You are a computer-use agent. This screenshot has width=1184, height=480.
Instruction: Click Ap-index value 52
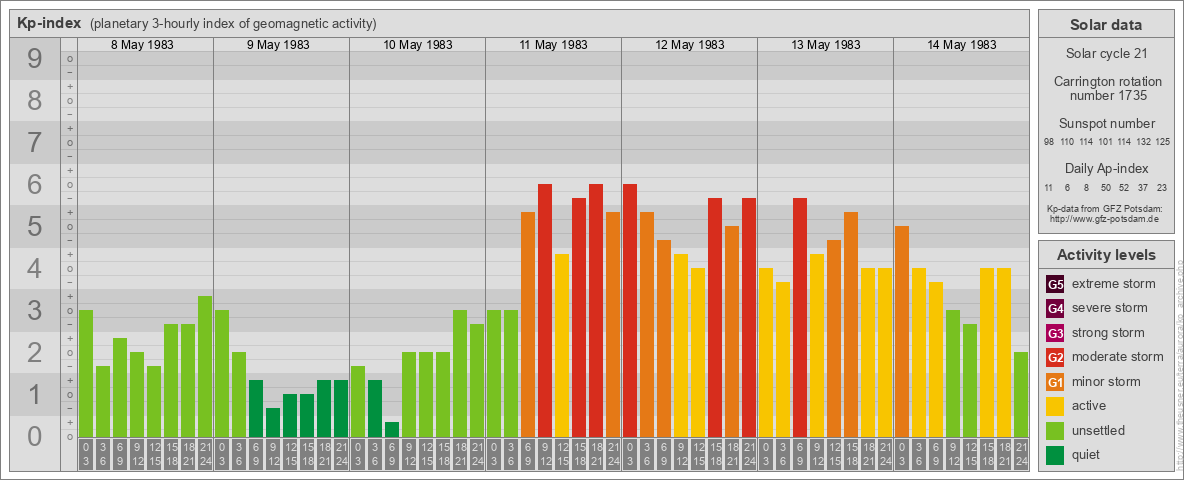click(1124, 187)
